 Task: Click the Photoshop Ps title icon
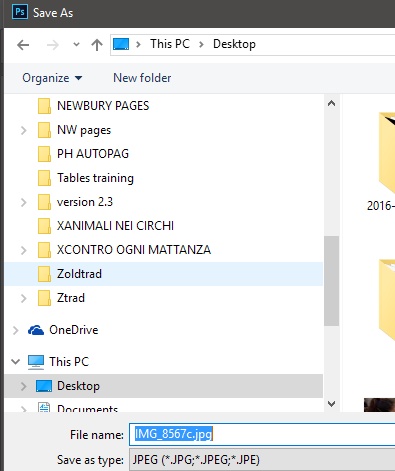tap(20, 12)
